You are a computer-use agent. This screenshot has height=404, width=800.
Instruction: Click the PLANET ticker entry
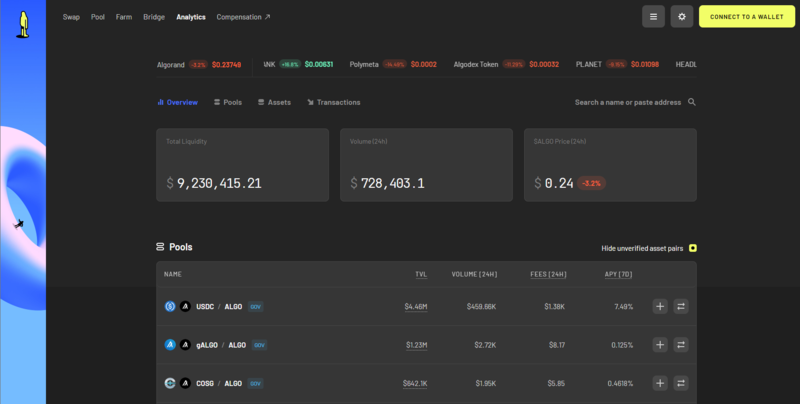[617, 65]
